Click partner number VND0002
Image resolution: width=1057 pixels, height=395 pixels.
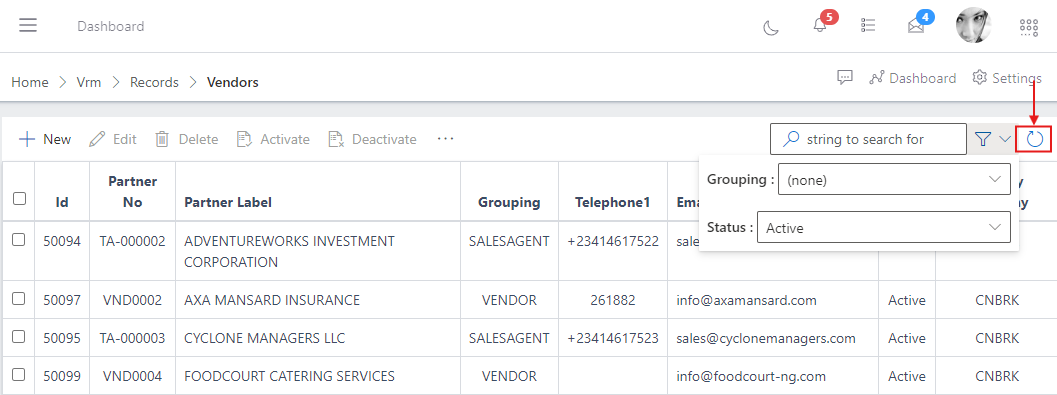tap(133, 300)
